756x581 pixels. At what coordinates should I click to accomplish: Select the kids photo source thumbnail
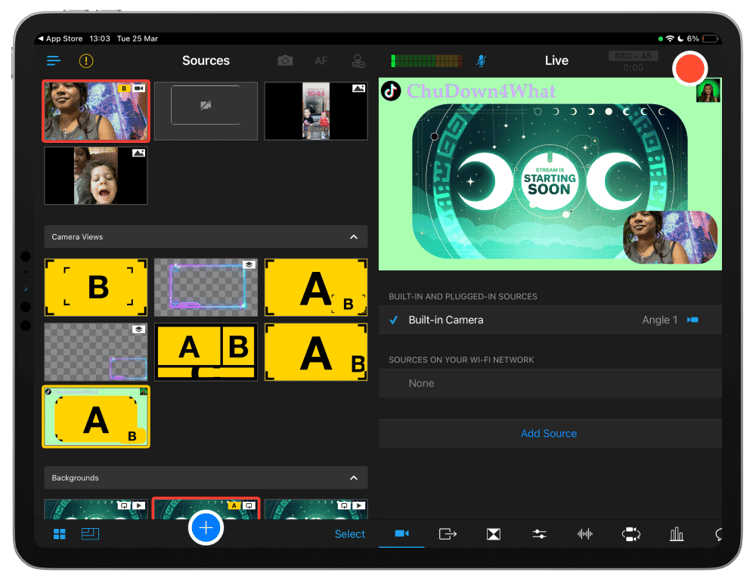316,111
